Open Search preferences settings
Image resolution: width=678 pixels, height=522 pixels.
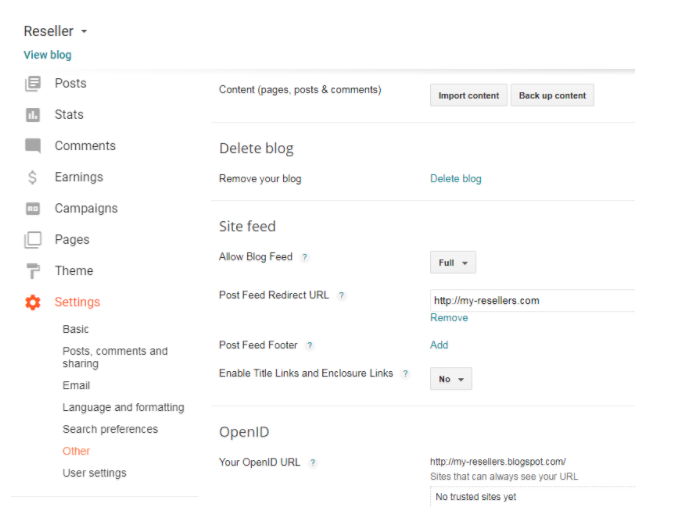(110, 429)
